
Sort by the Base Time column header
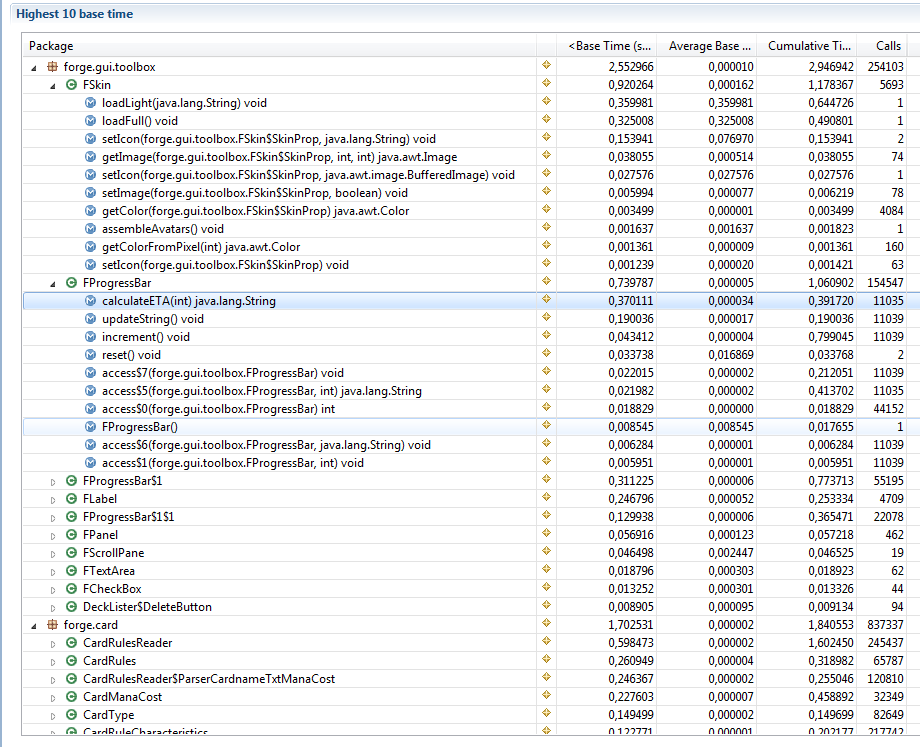tap(609, 46)
